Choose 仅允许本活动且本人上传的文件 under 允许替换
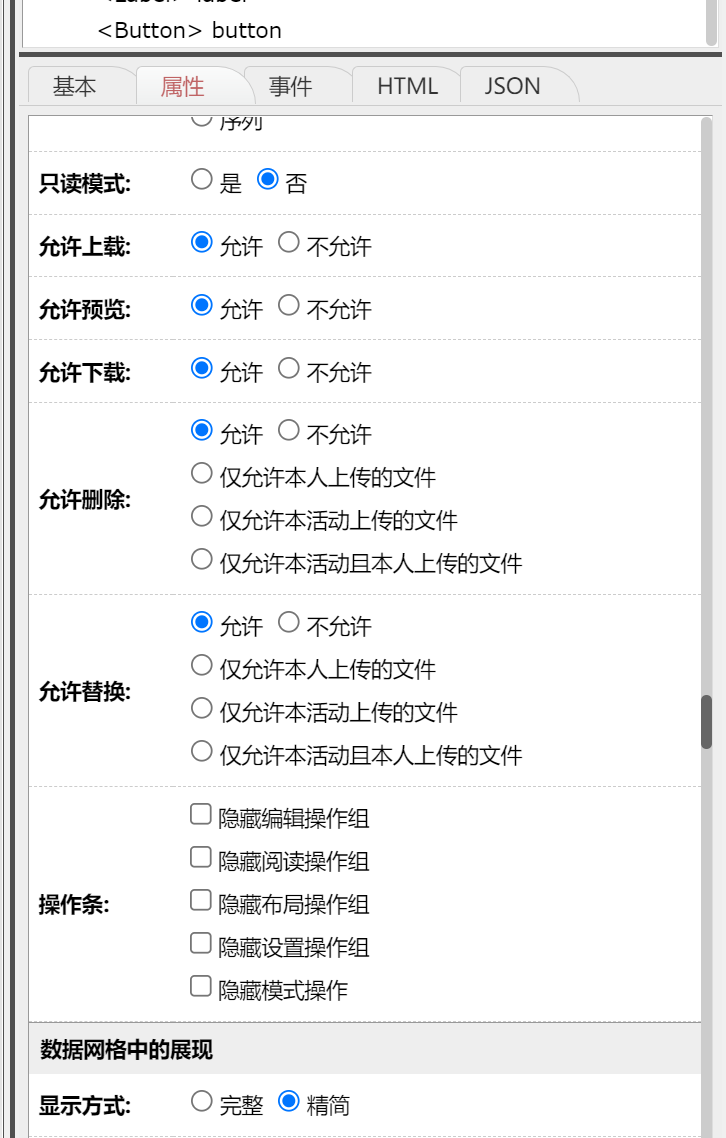The image size is (726, 1138). 202,751
